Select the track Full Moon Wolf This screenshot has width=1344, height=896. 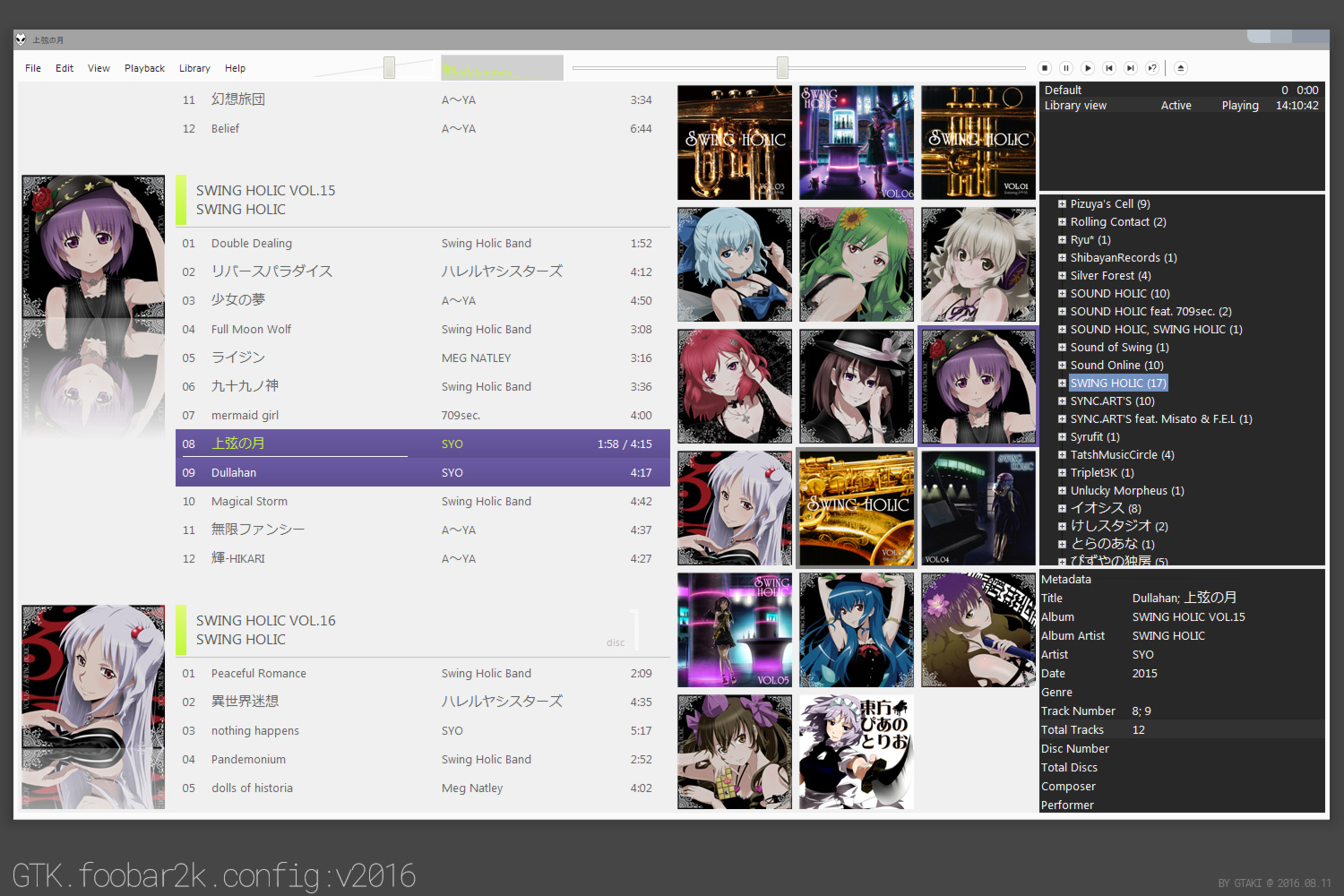(x=423, y=330)
